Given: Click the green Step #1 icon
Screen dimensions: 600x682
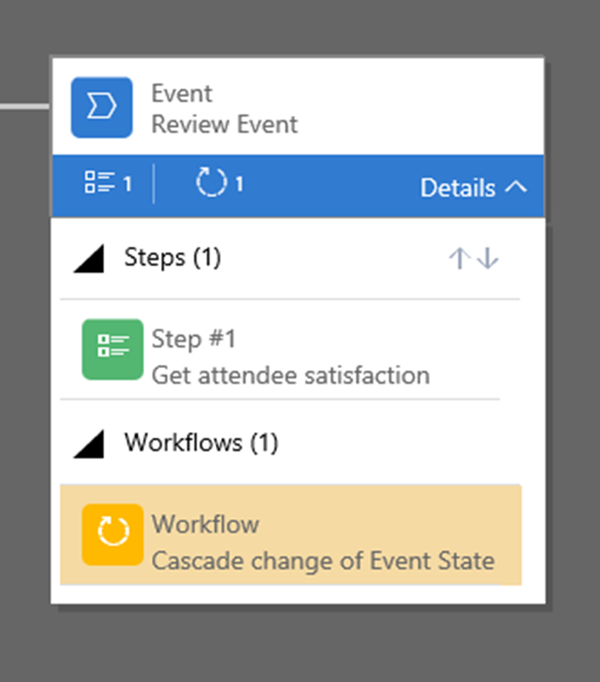Looking at the screenshot, I should (112, 350).
